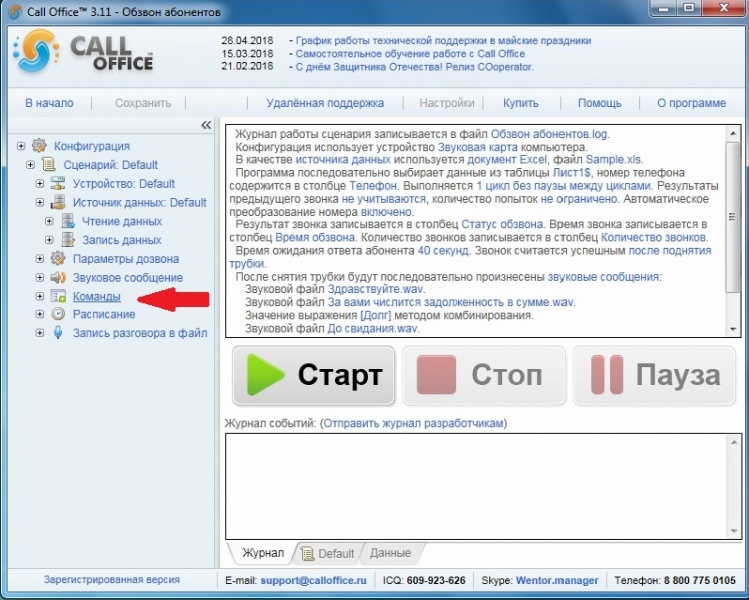Click the Обзвон абонентов.log link
The width and height of the screenshot is (749, 600).
550,134
